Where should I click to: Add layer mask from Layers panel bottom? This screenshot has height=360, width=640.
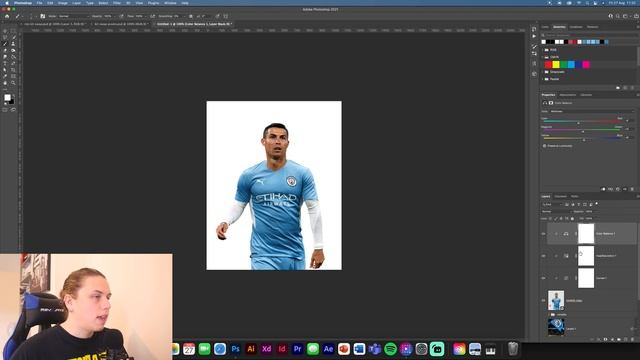point(605,340)
